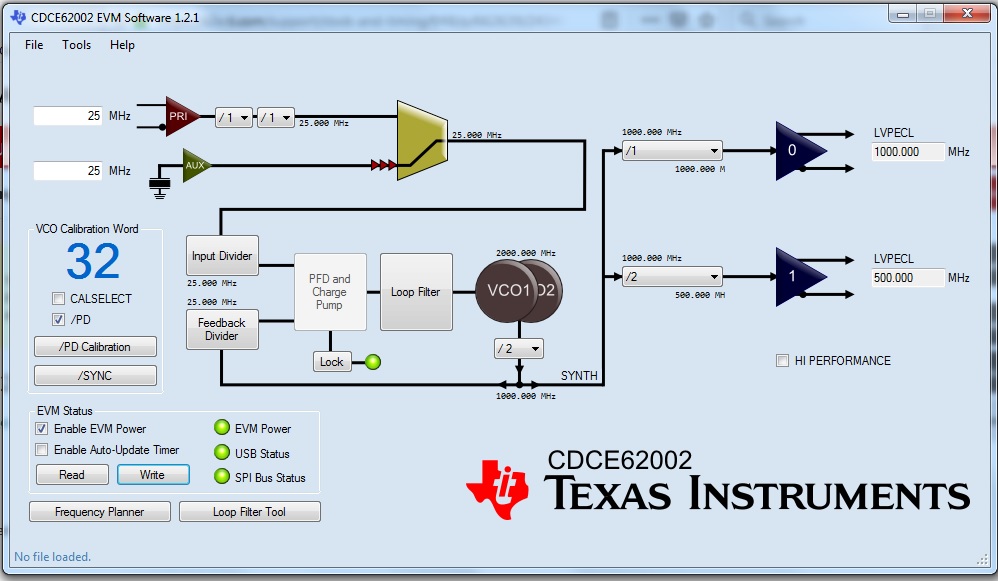Click the Loop Filter block
This screenshot has width=998, height=581.
pyautogui.click(x=416, y=292)
